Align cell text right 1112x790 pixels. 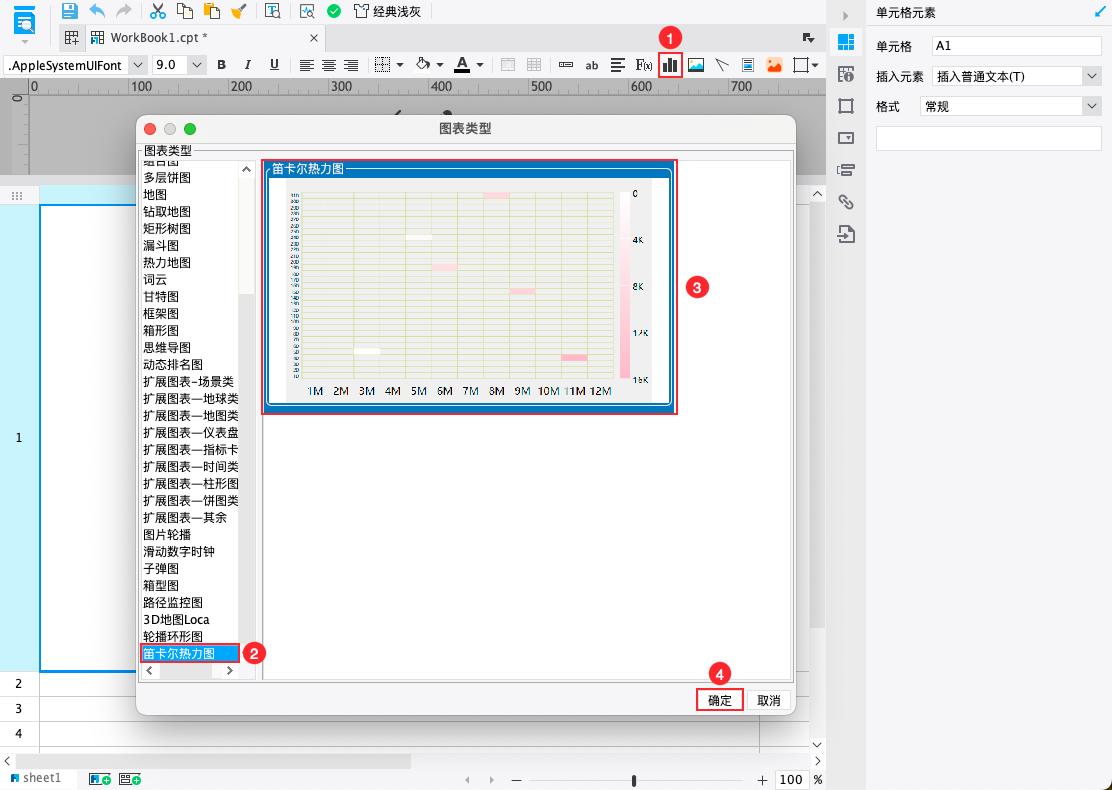350,65
